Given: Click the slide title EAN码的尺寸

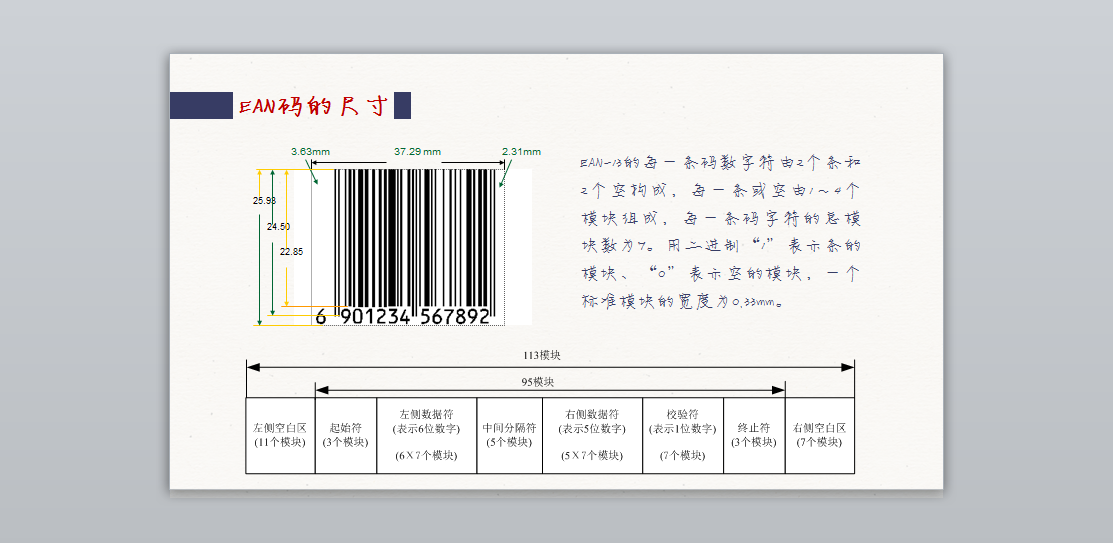Looking at the screenshot, I should pyautogui.click(x=313, y=106).
